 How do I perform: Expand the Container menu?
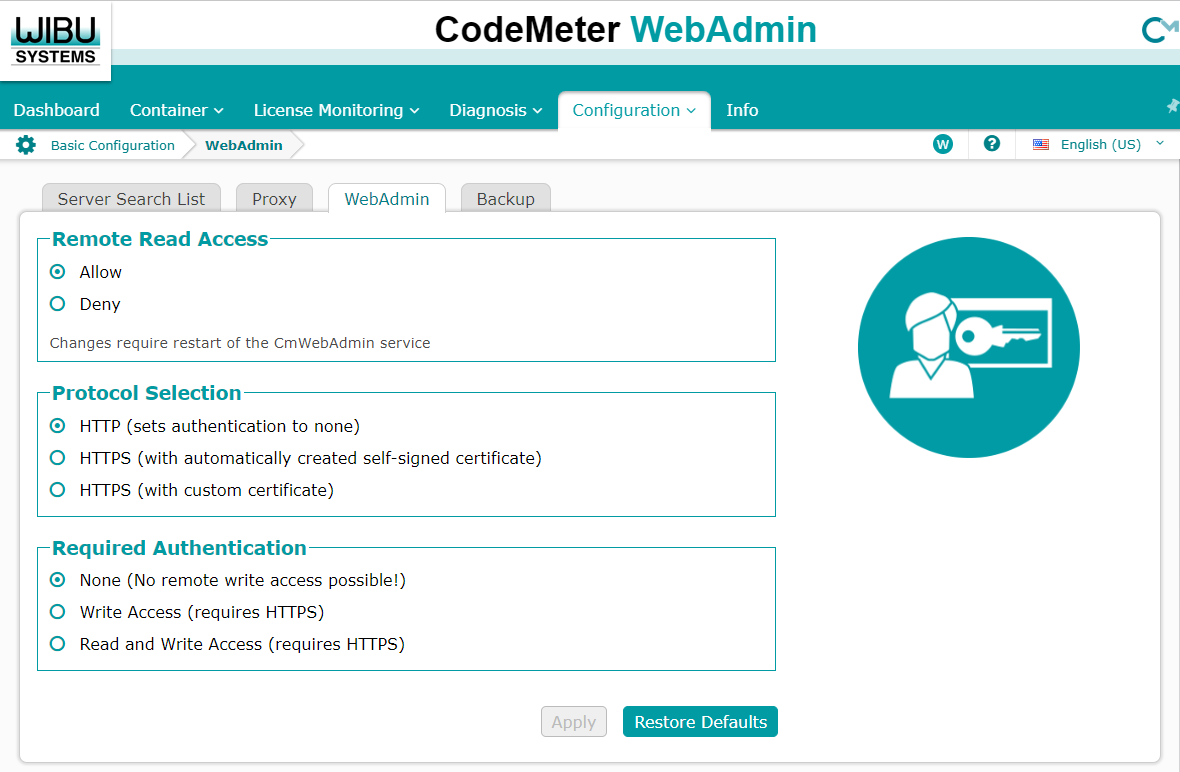176,110
